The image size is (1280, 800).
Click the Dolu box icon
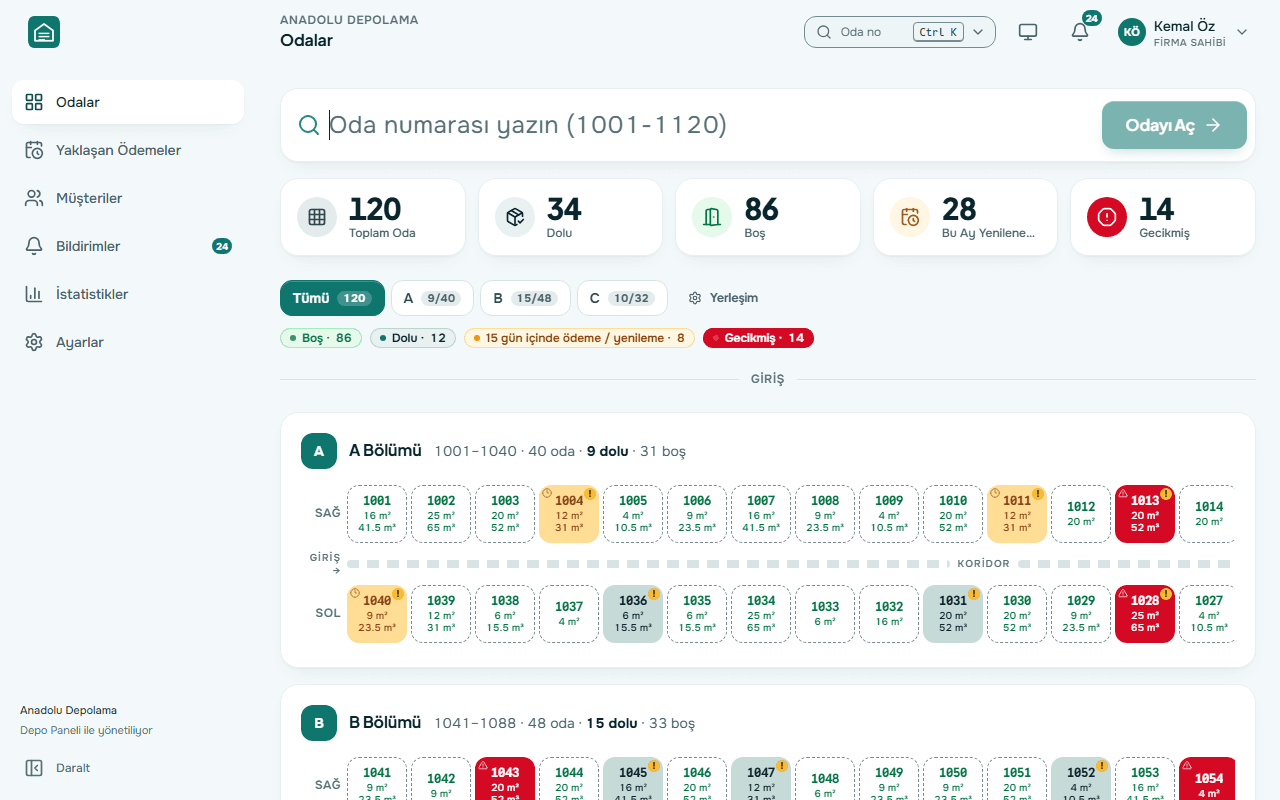[515, 217]
